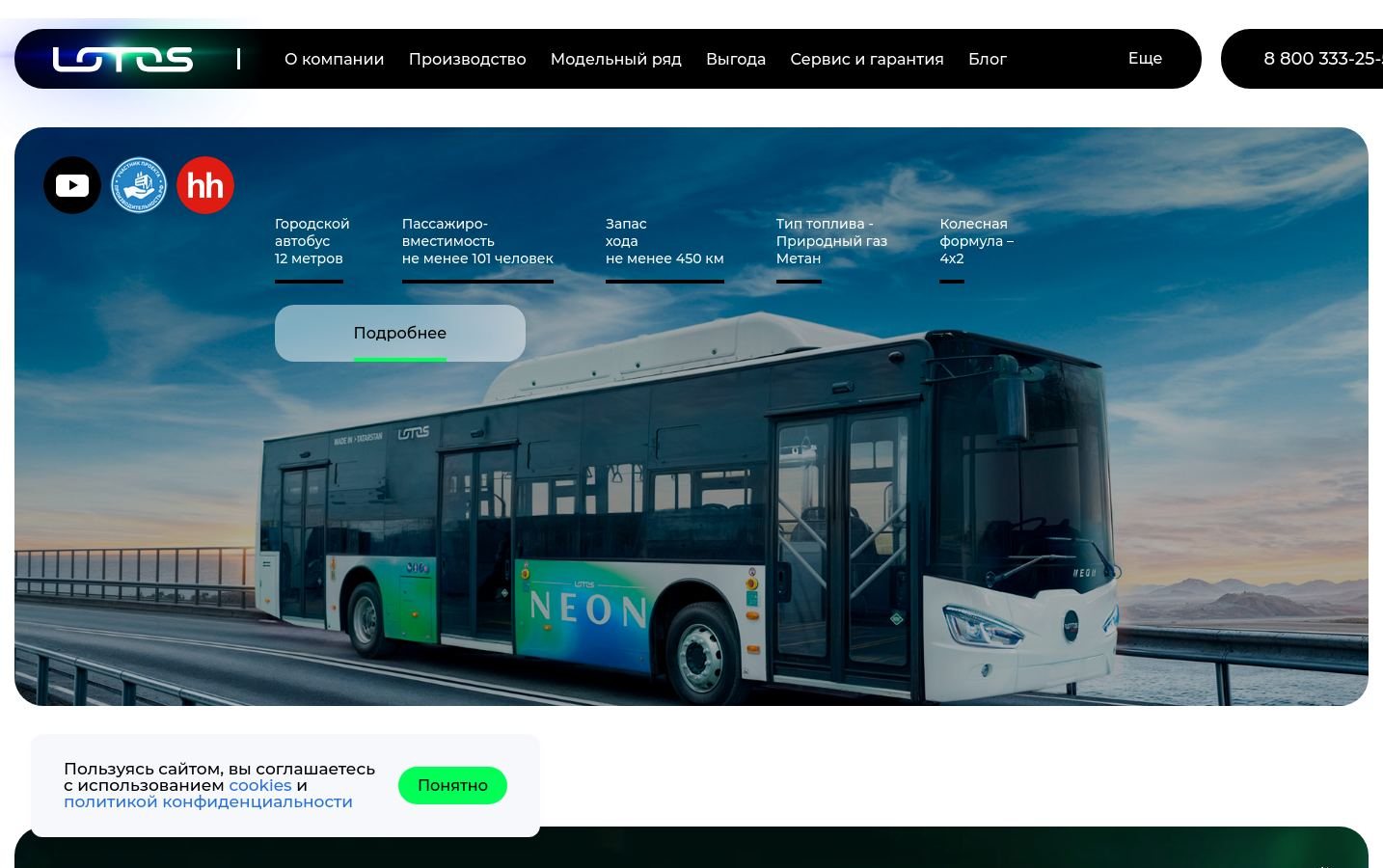This screenshot has width=1383, height=868.
Task: Expand the Еще menu
Action: click(x=1145, y=58)
